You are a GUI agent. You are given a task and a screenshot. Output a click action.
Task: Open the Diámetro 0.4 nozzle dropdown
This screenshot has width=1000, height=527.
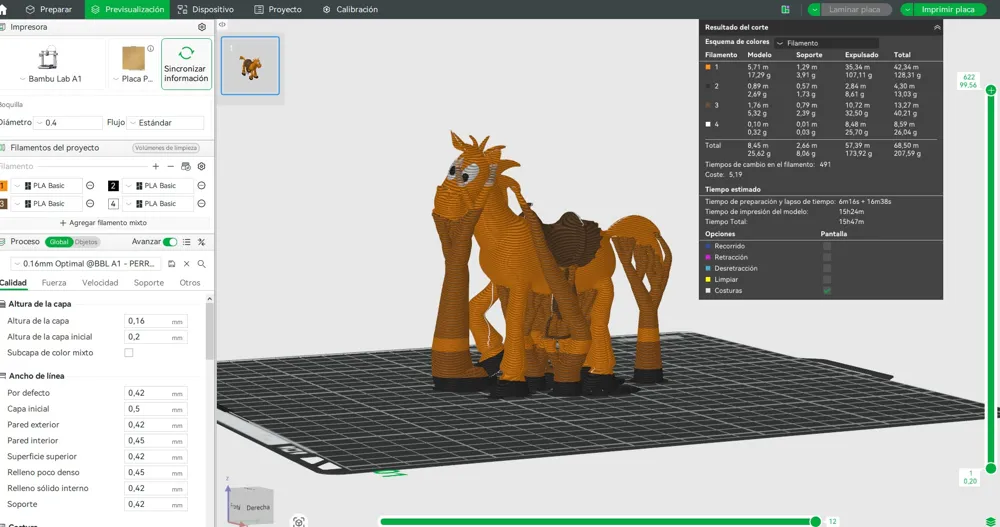click(x=68, y=122)
